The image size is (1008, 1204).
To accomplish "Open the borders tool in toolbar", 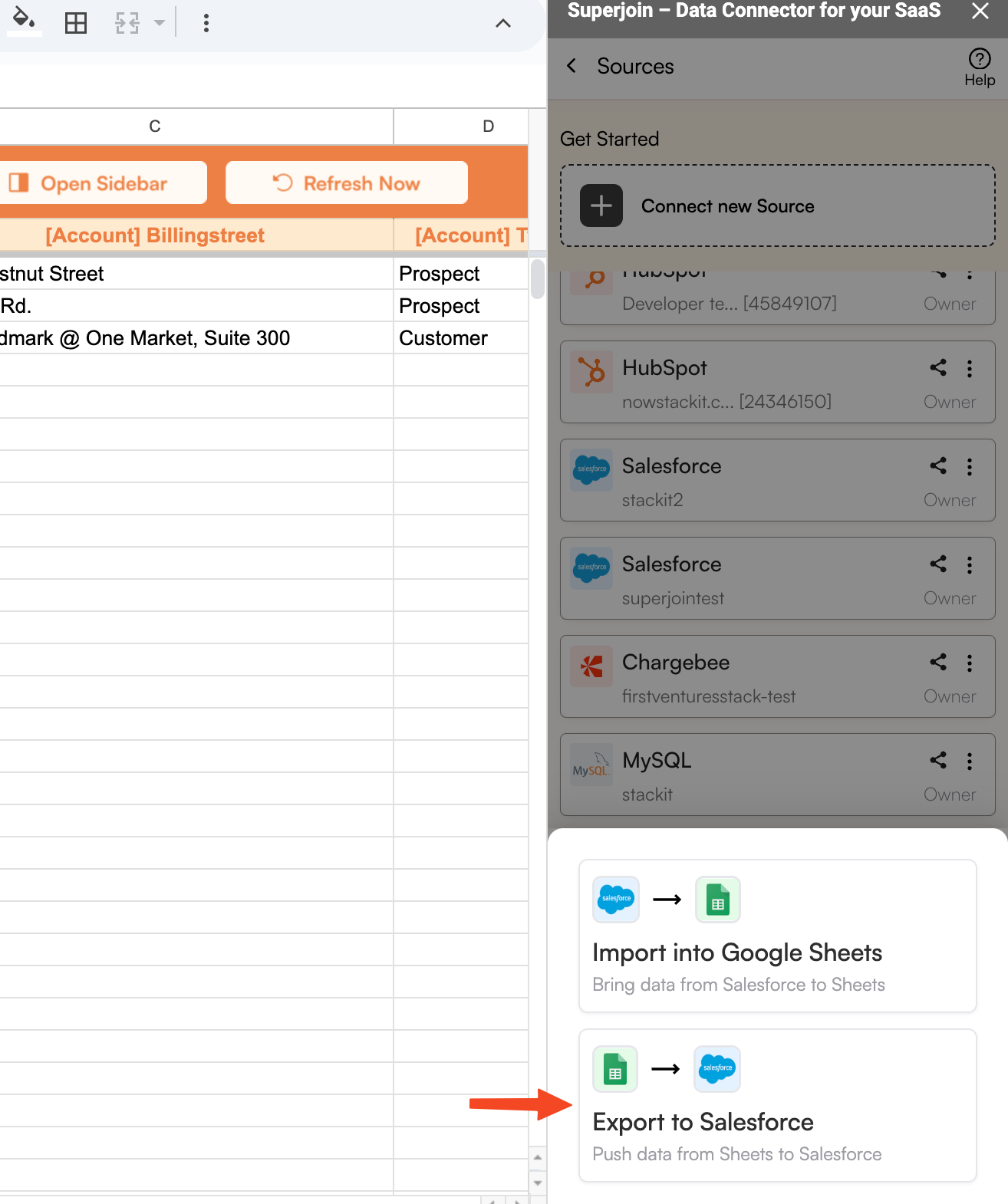I will point(76,23).
